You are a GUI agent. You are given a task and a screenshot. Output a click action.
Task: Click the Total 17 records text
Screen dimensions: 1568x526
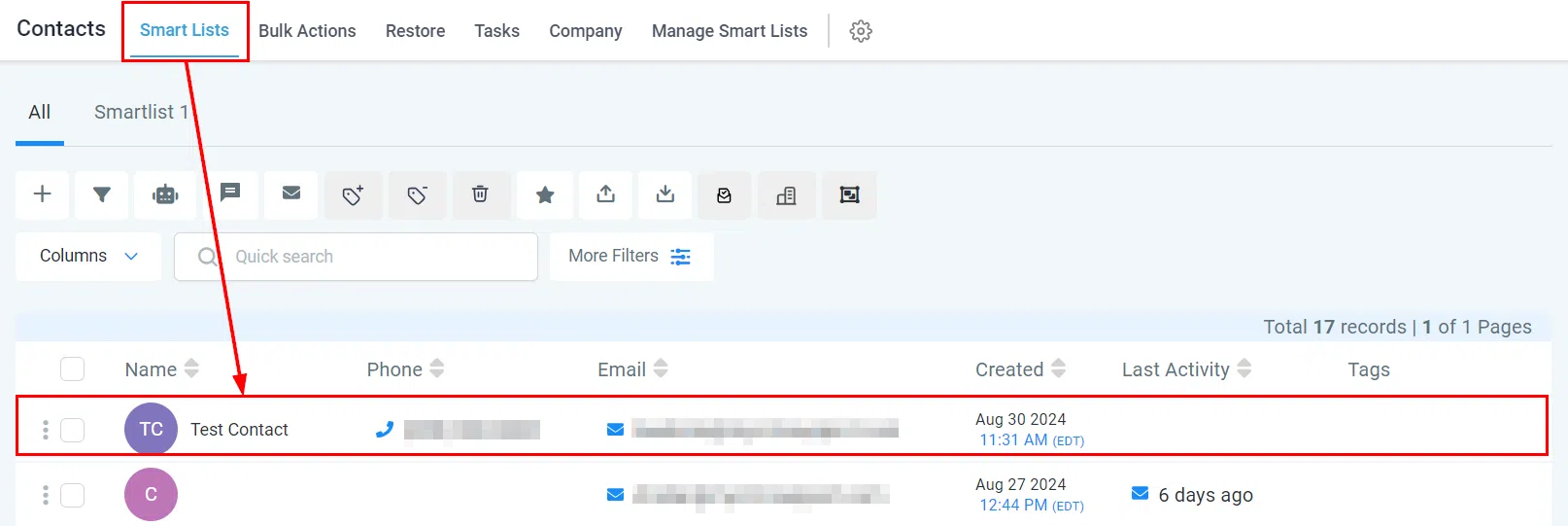pos(1335,328)
